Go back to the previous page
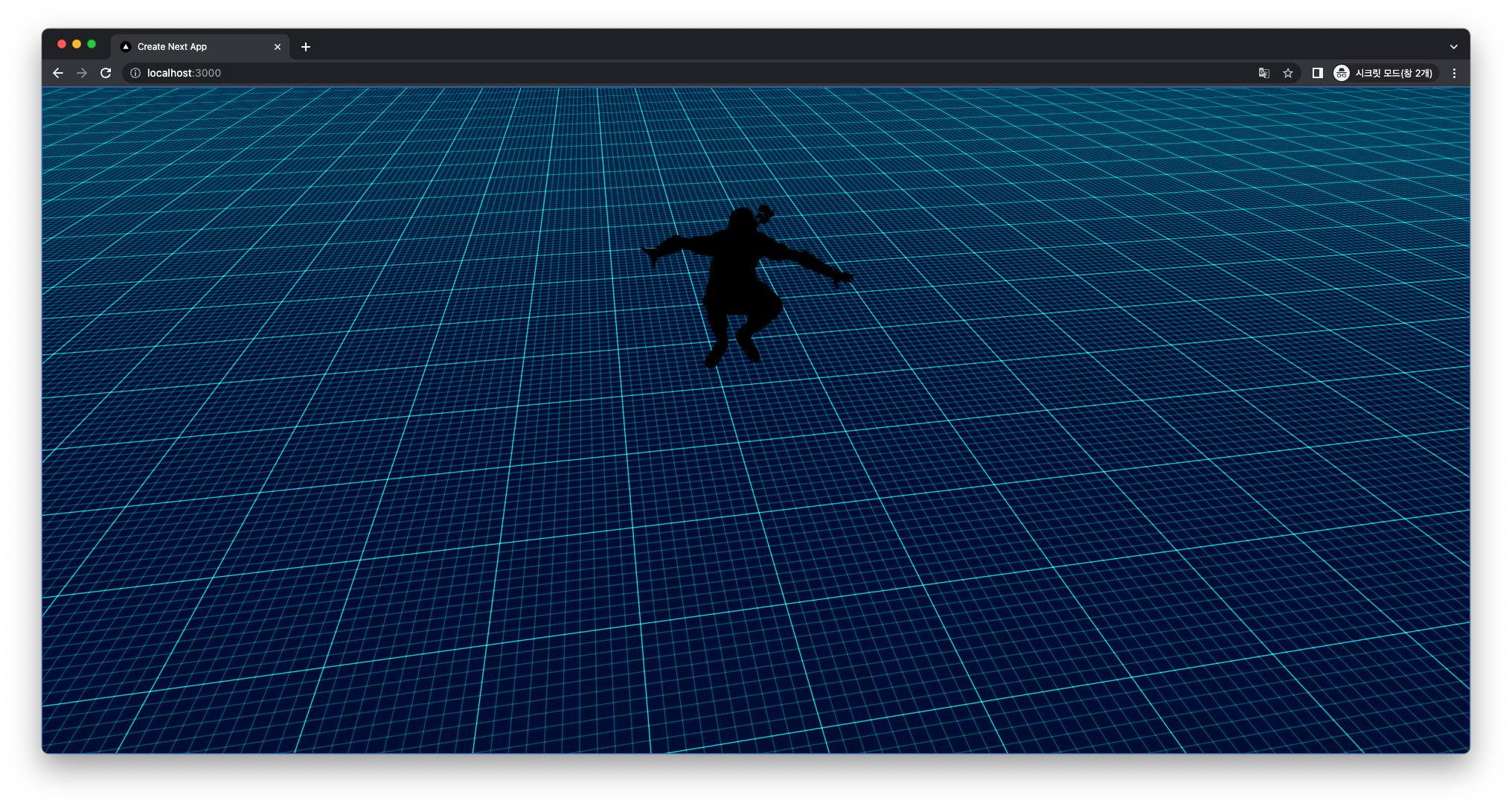1512x809 pixels. (58, 73)
